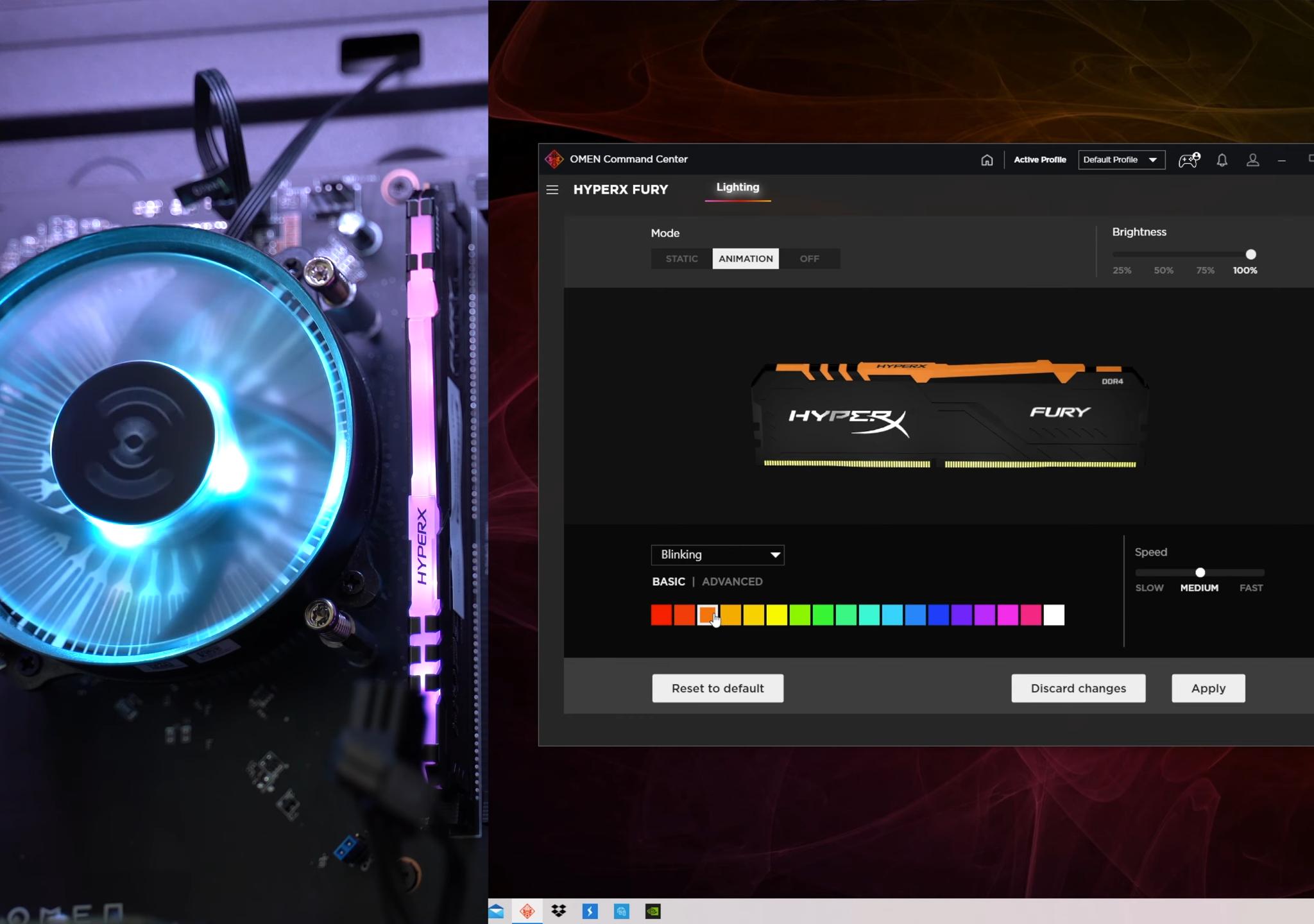Viewport: 1314px width, 924px height.
Task: Set brightness to 50%
Action: [1164, 270]
